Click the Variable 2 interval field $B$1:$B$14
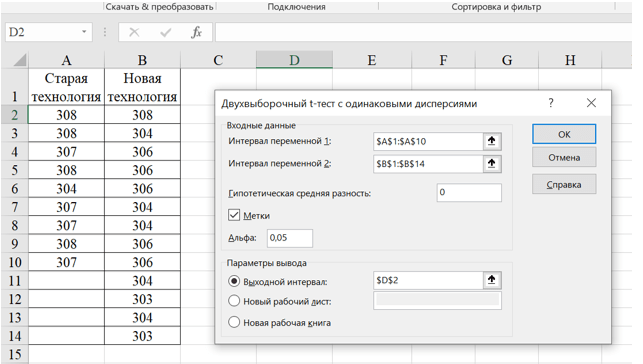This screenshot has height=364, width=643. coord(428,164)
